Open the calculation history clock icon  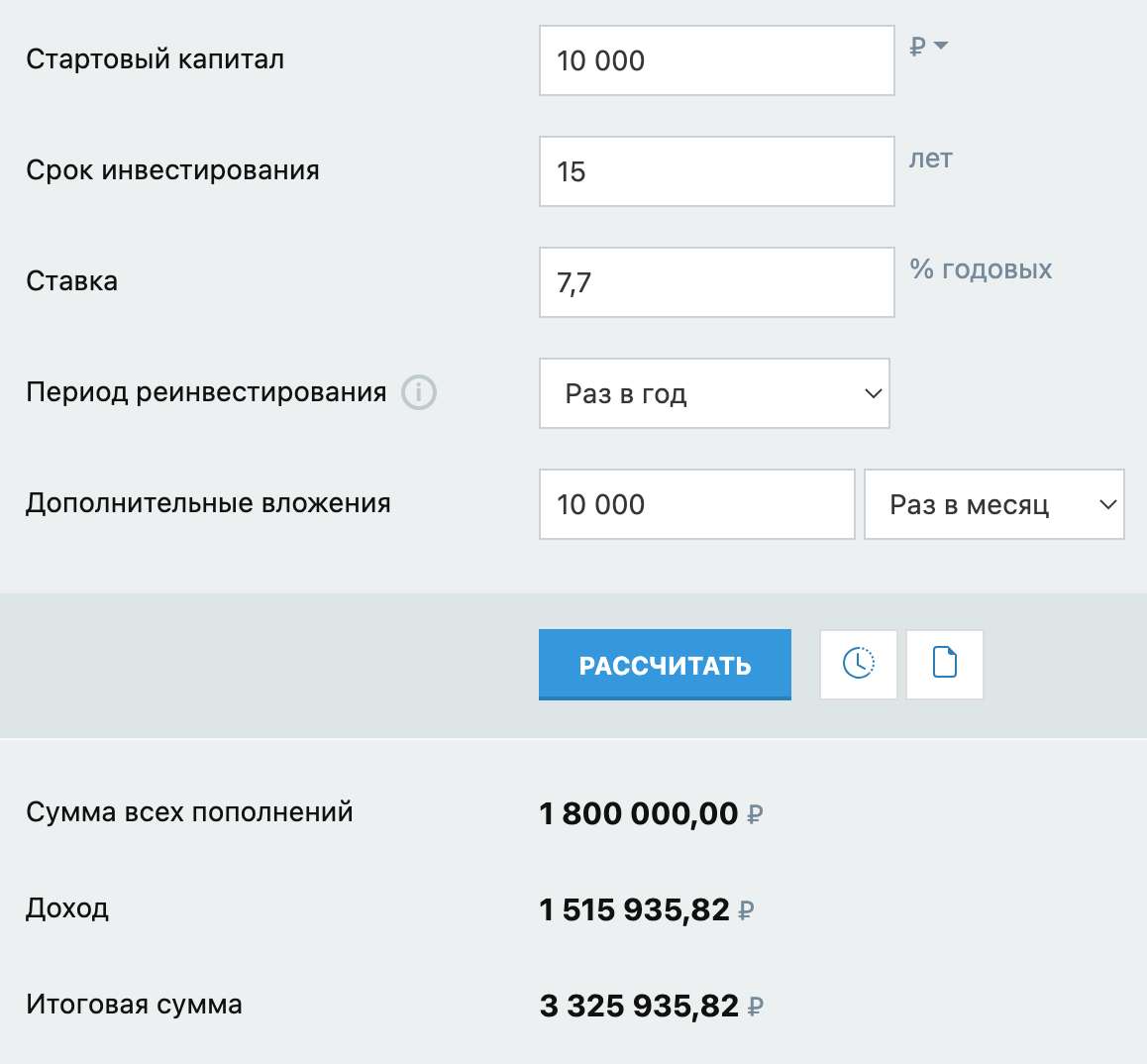coord(858,665)
